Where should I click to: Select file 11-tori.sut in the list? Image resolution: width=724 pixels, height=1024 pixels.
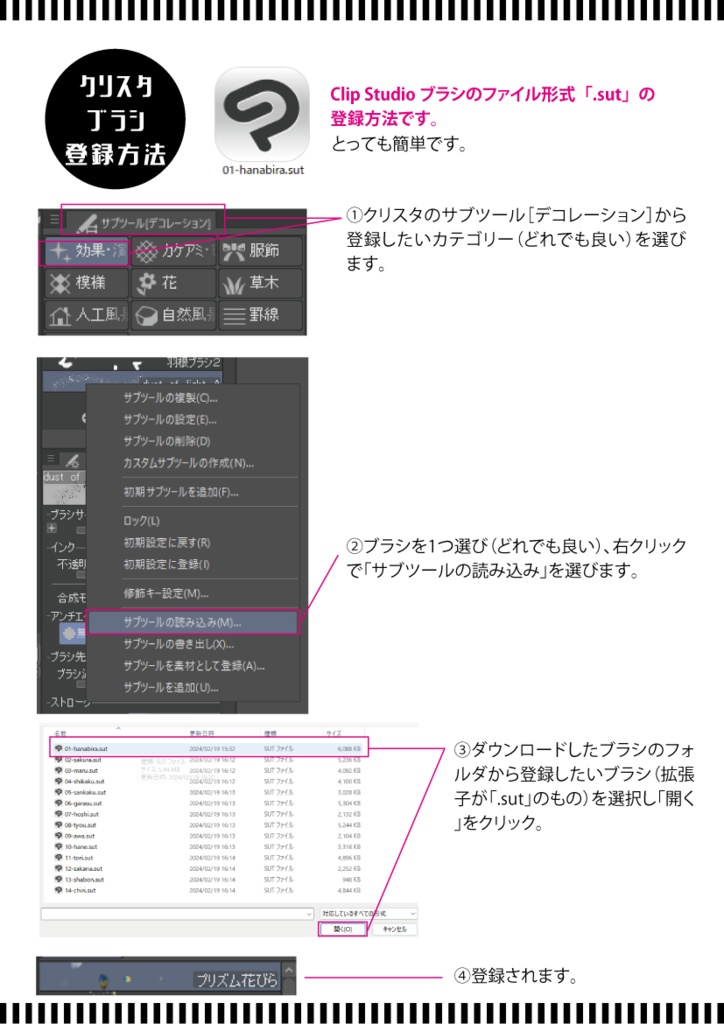[x=210, y=857]
